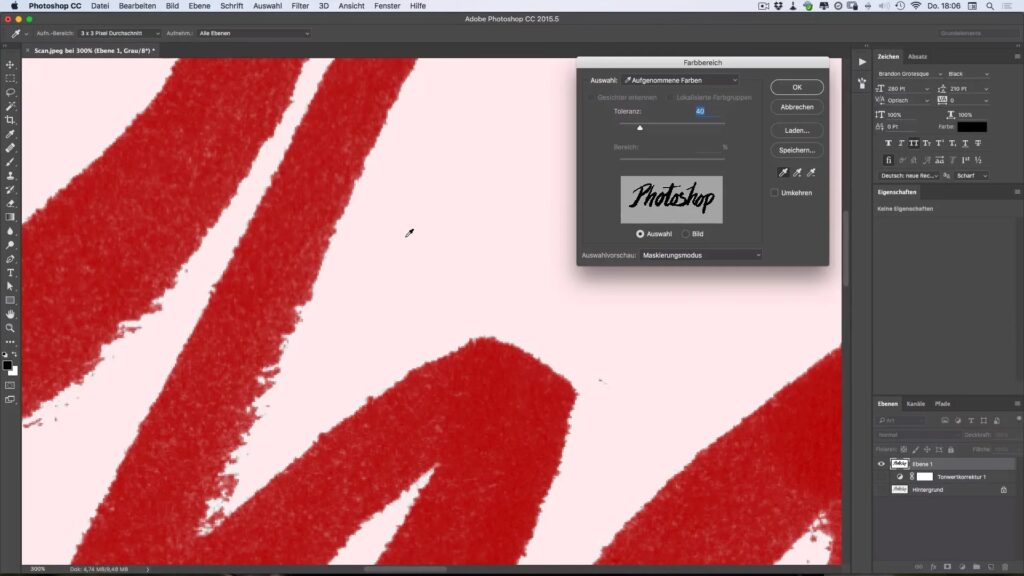
Task: Hide the Ebene 1 layer visibility
Action: point(881,464)
